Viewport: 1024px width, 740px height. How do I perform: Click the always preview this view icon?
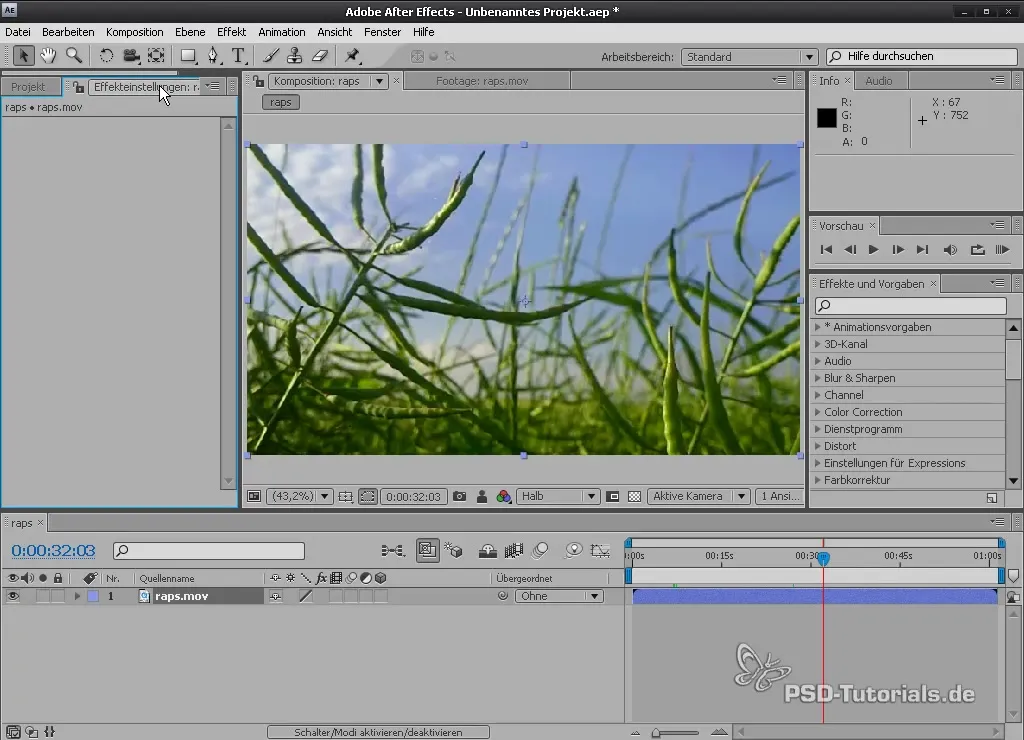254,496
